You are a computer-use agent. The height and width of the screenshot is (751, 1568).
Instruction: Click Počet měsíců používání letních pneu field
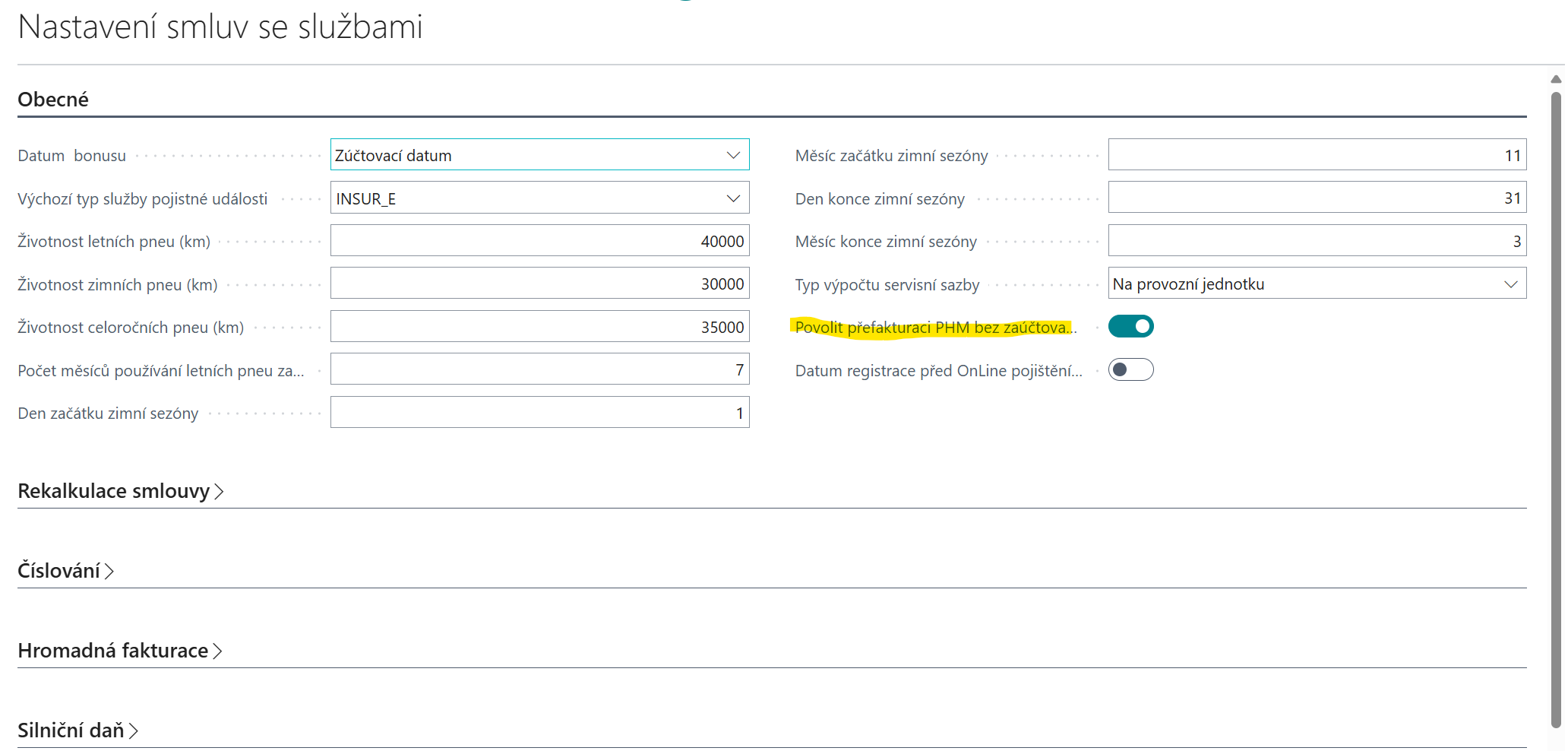(x=539, y=370)
